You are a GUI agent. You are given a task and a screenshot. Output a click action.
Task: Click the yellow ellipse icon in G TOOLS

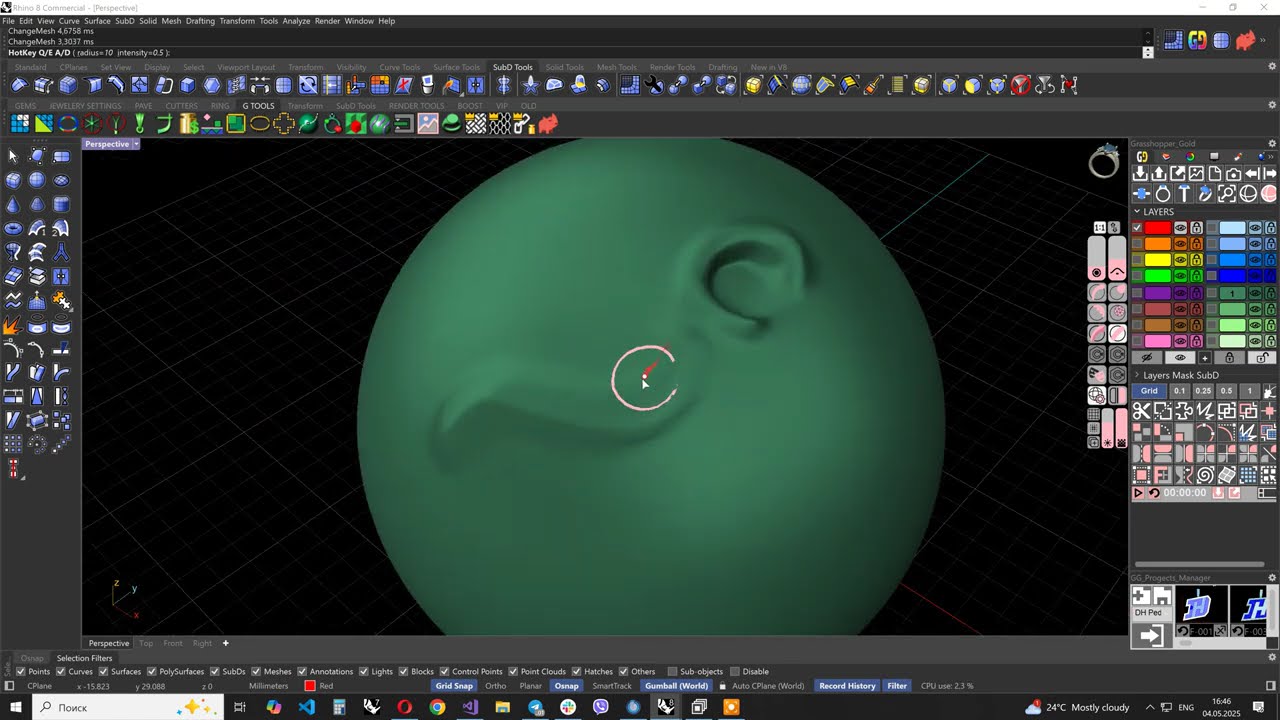tap(260, 124)
